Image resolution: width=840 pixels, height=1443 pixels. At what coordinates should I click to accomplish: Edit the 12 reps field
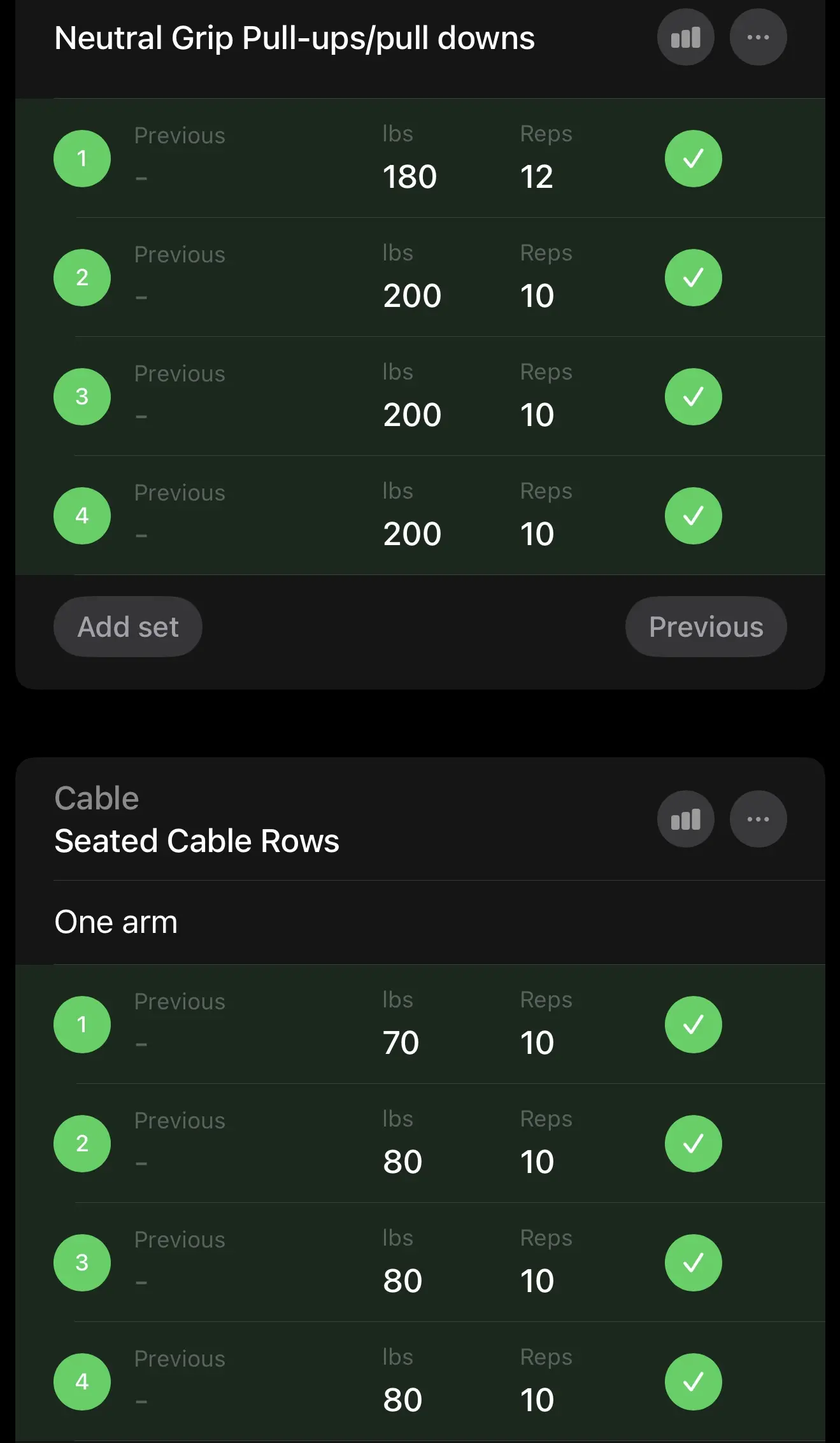(536, 176)
